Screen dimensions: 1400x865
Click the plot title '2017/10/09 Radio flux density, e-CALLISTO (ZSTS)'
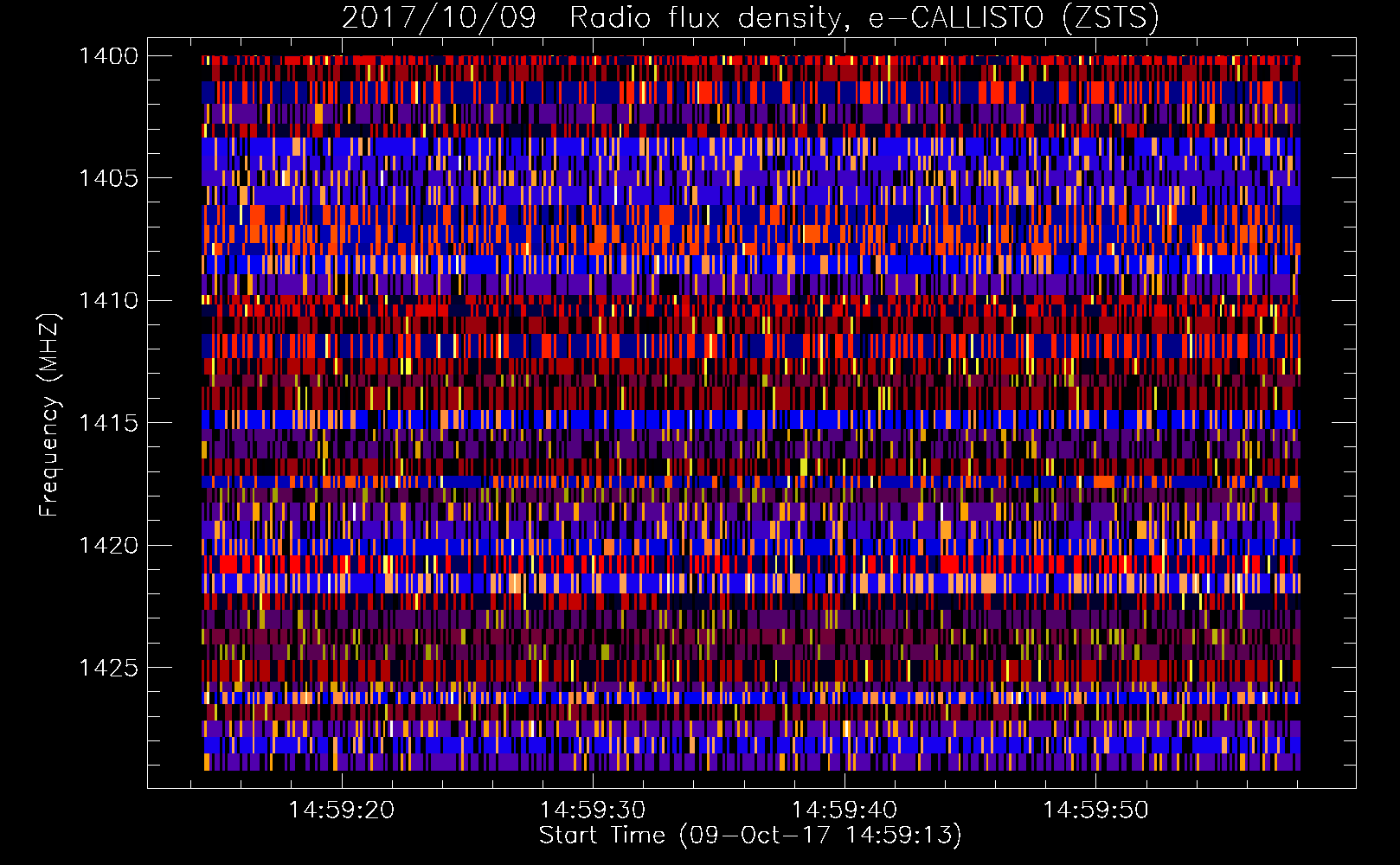(x=750, y=17)
